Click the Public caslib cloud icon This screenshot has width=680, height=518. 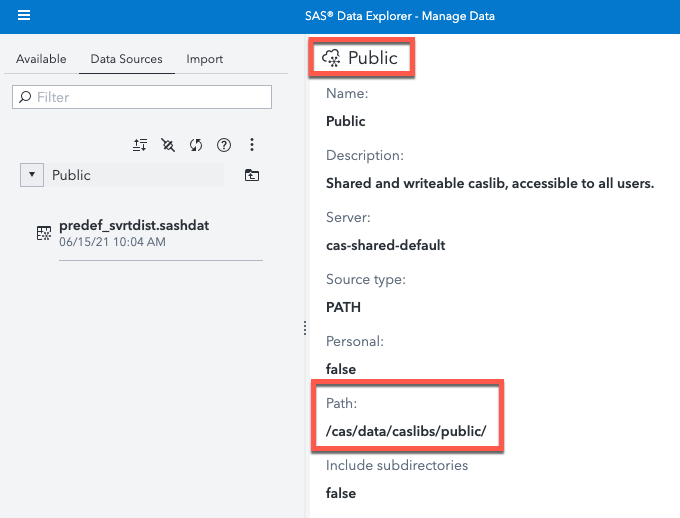(330, 59)
